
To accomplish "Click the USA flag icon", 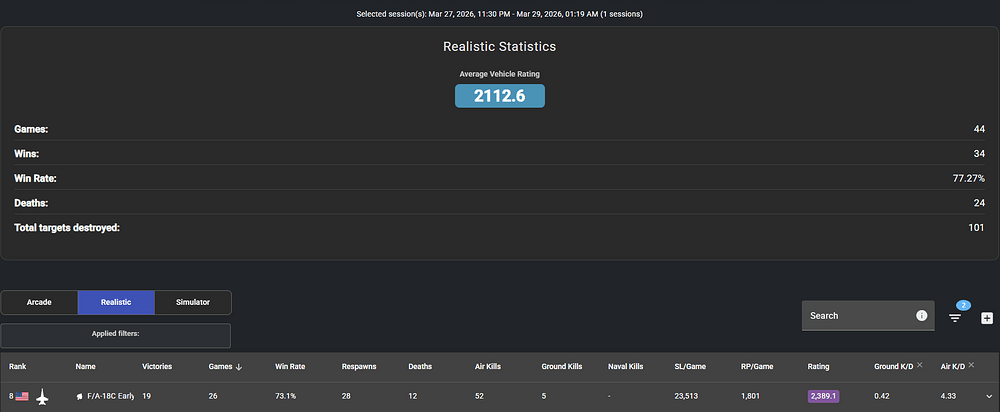I will [22, 397].
